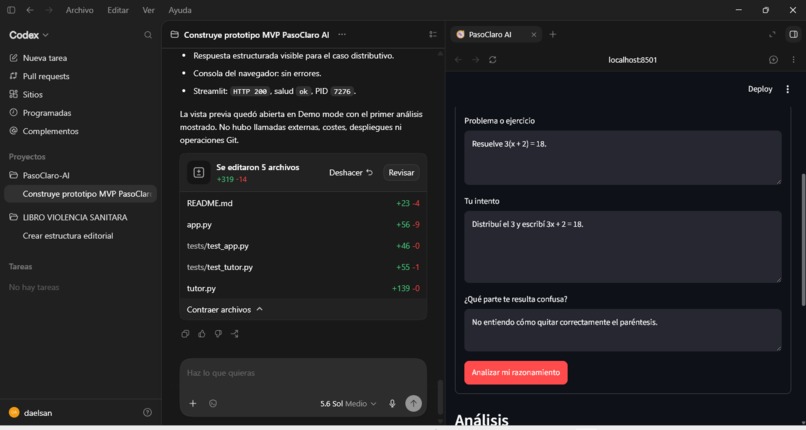Open the help icon beside daelsan
The width and height of the screenshot is (806, 430).
point(148,413)
